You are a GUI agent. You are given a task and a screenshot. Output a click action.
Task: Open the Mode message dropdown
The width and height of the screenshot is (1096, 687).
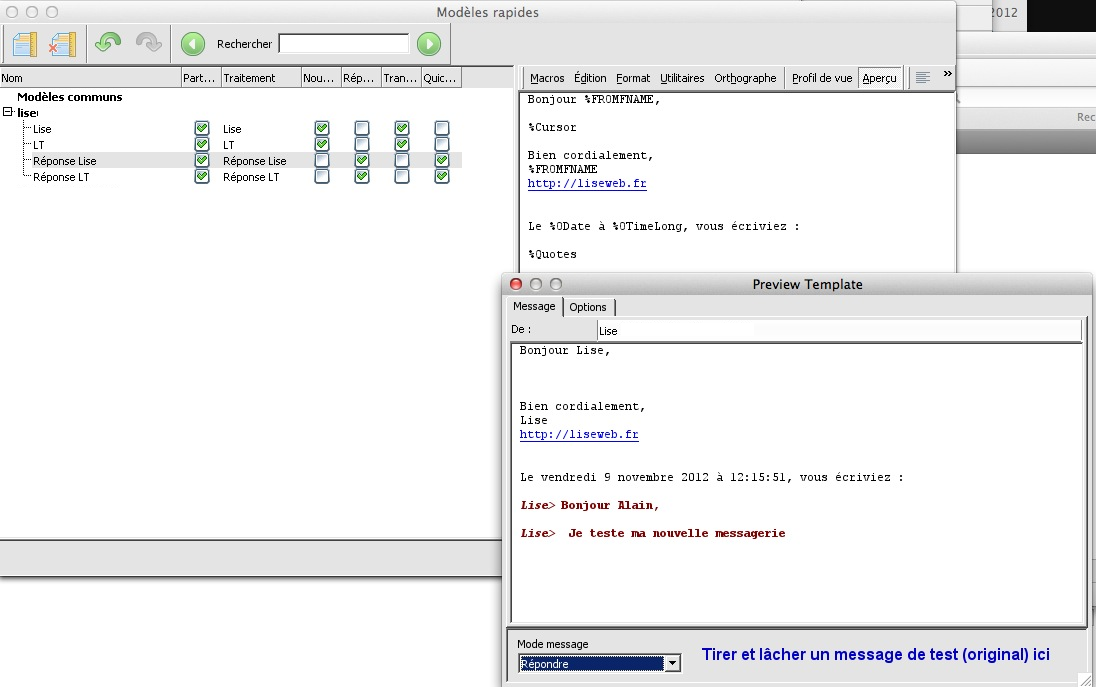click(x=673, y=663)
